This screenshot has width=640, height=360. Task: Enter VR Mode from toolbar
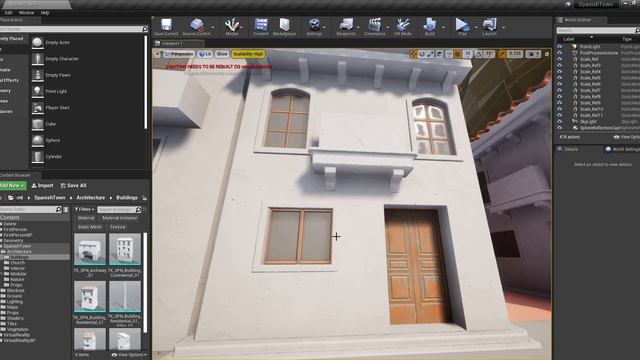tap(402, 27)
